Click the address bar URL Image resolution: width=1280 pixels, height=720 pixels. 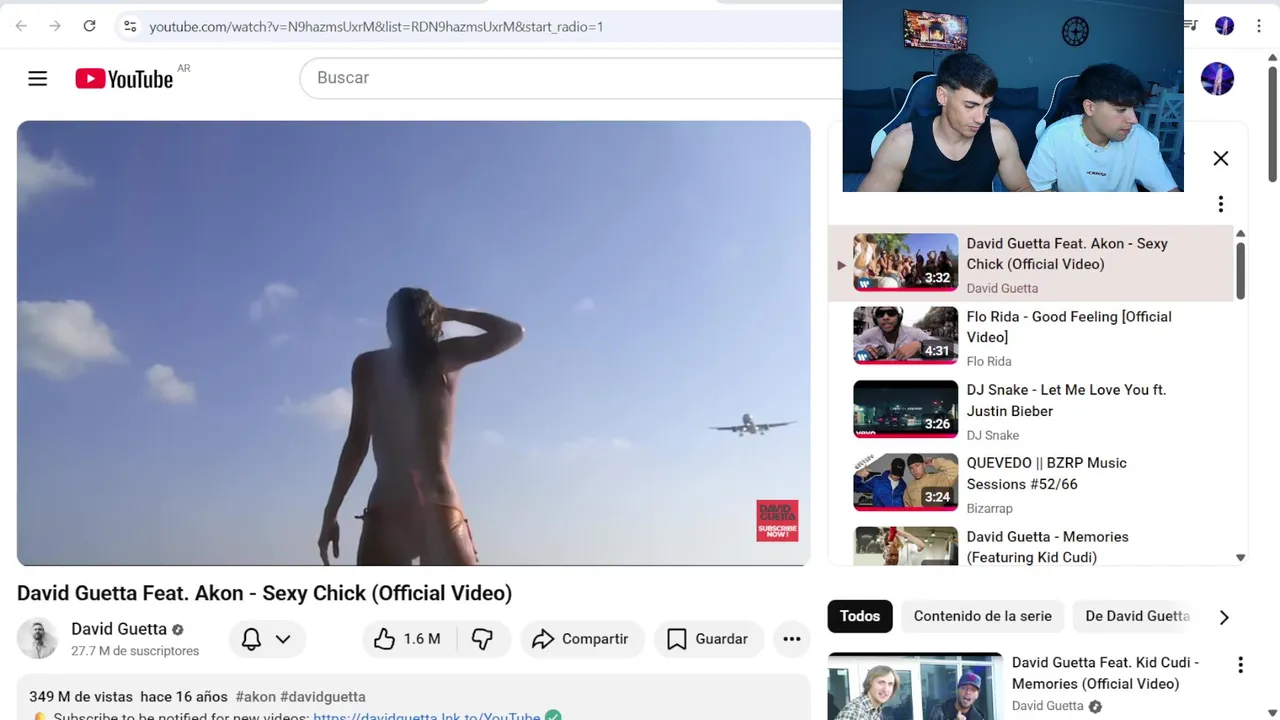tap(376, 26)
